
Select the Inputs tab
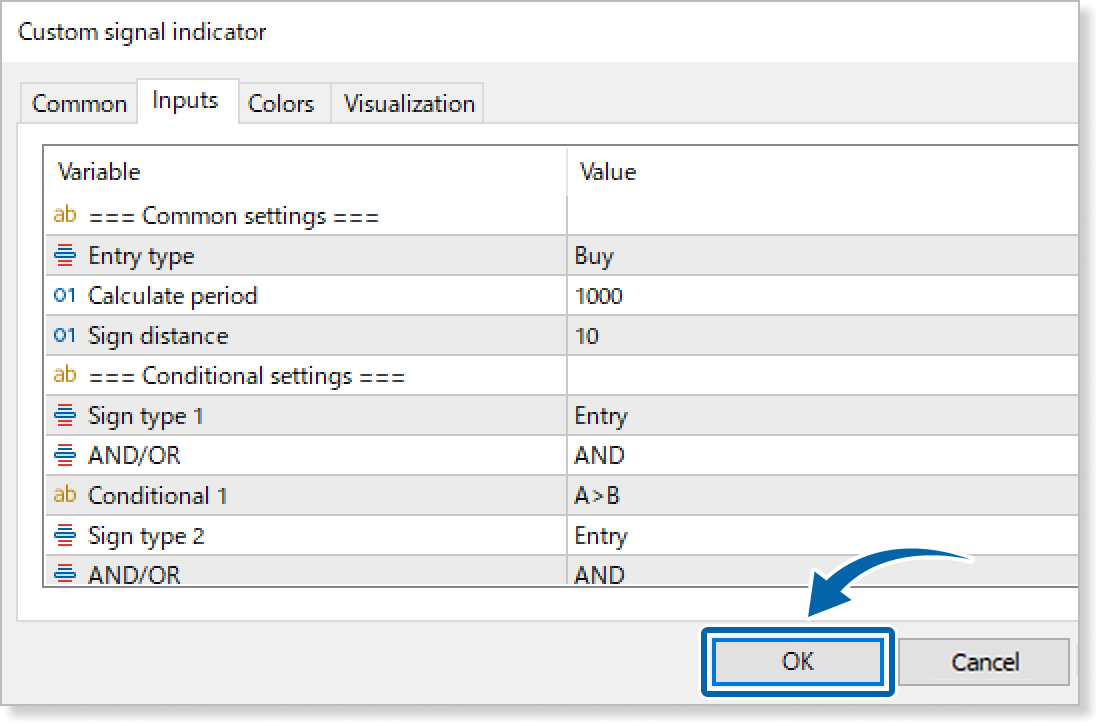coord(186,99)
